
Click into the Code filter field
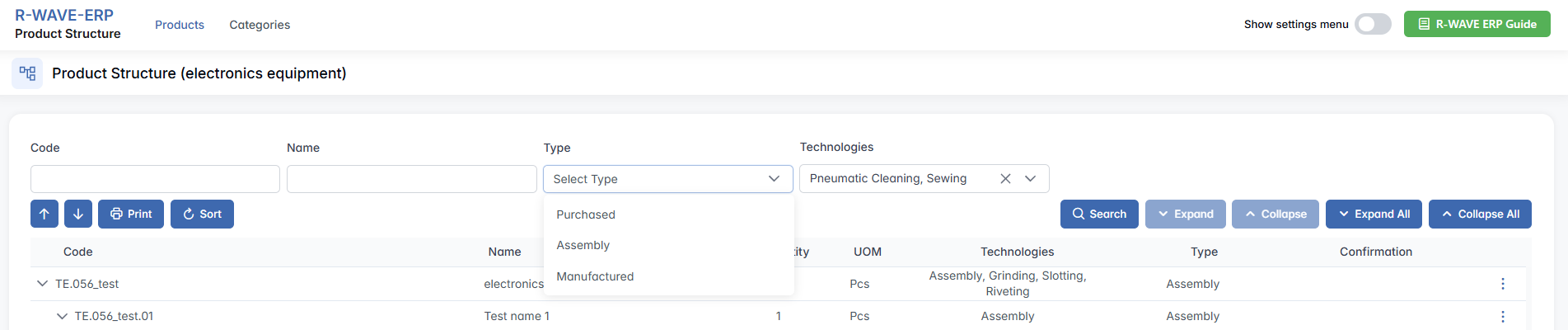coord(155,179)
